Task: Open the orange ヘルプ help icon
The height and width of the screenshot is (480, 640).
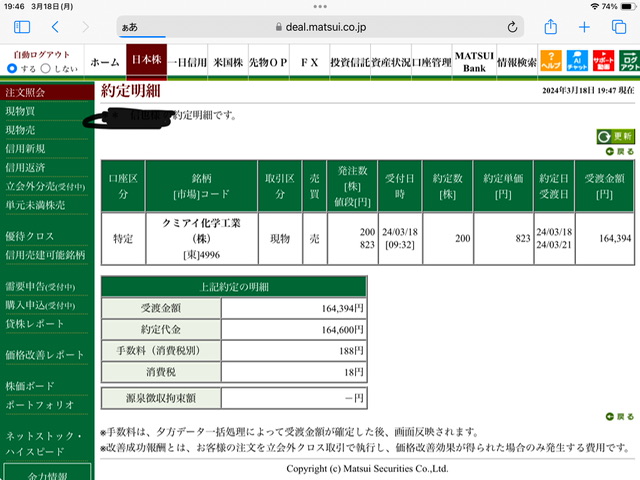Action: 551,61
